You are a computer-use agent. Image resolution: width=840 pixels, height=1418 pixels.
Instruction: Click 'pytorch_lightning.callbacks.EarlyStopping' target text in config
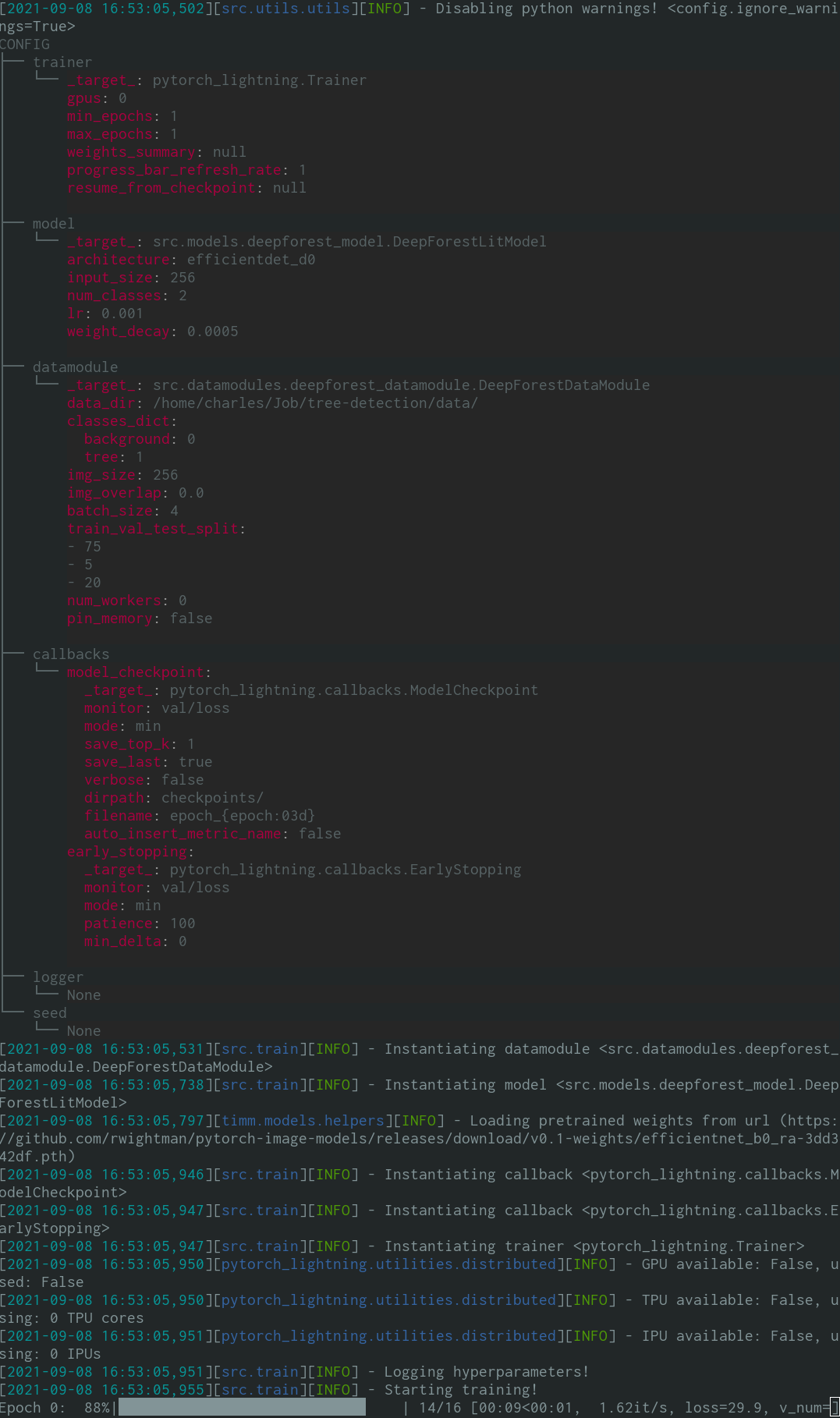(346, 870)
